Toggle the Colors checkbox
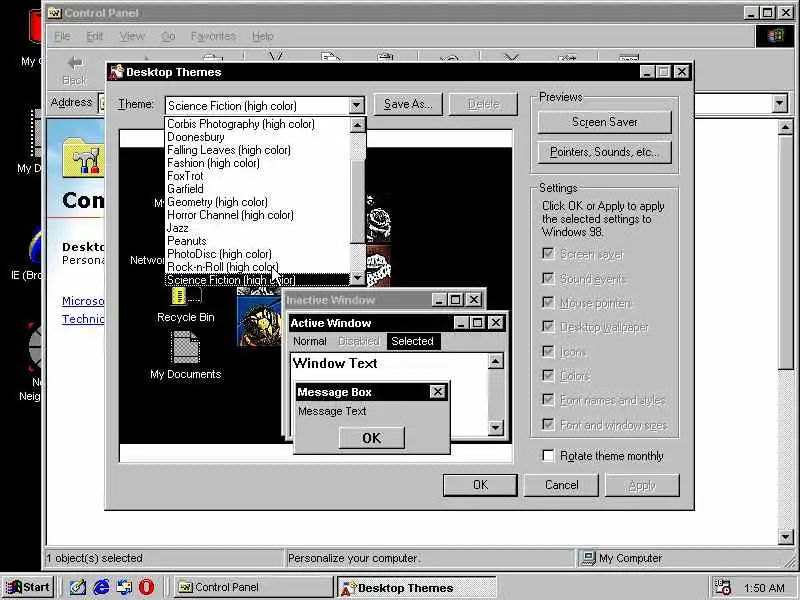Image resolution: width=800 pixels, height=600 pixels. (x=548, y=376)
